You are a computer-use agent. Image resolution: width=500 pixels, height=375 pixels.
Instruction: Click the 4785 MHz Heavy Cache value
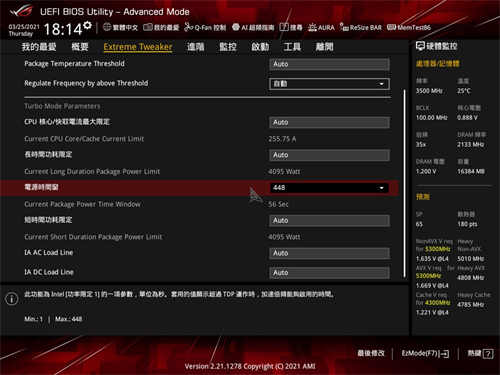(471, 305)
